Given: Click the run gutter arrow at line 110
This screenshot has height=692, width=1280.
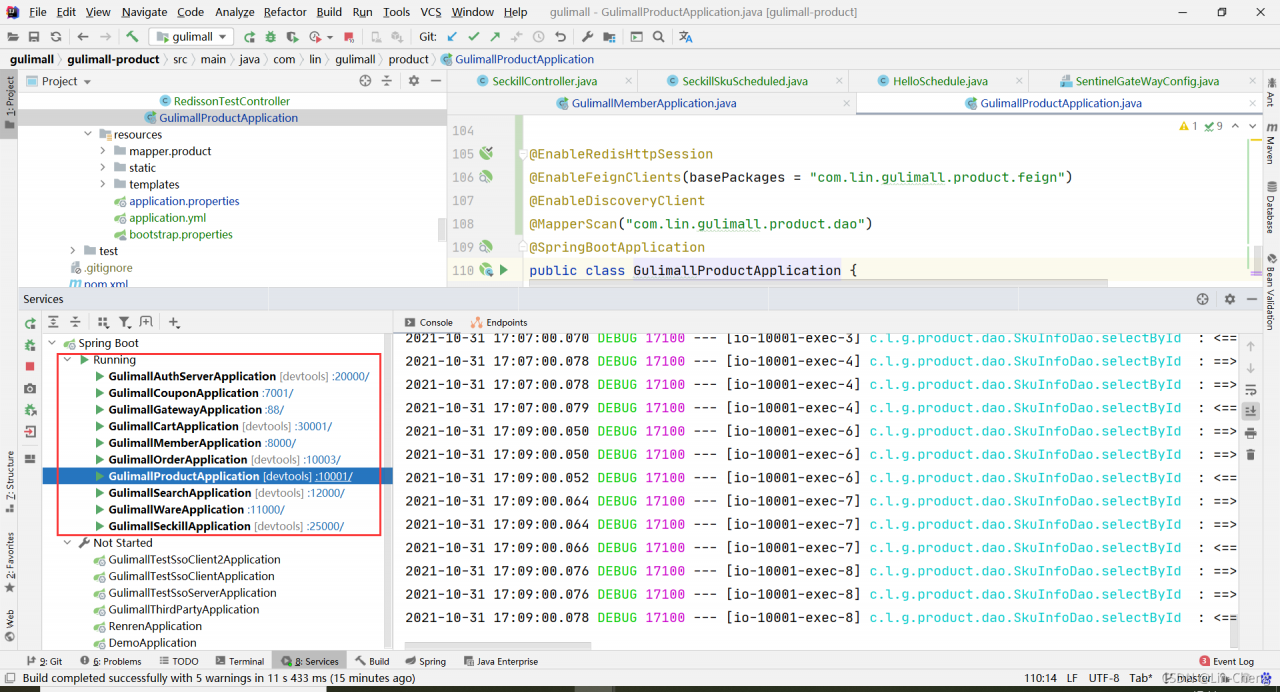Looking at the screenshot, I should coord(504,270).
